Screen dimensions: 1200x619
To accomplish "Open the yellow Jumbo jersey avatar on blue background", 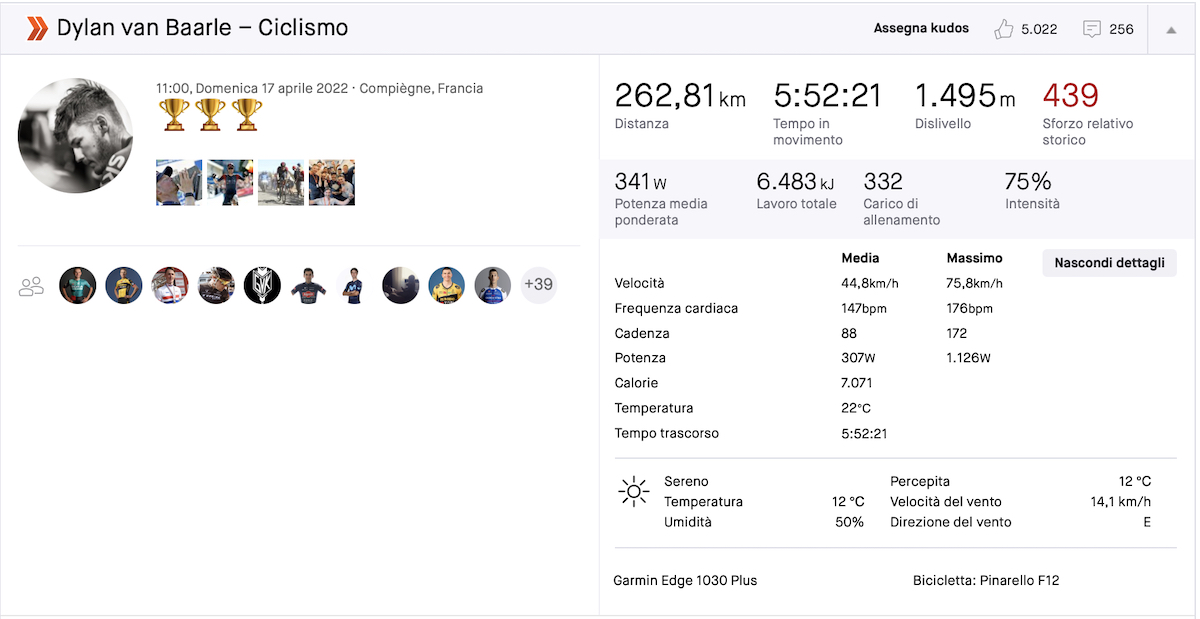I will 447,285.
